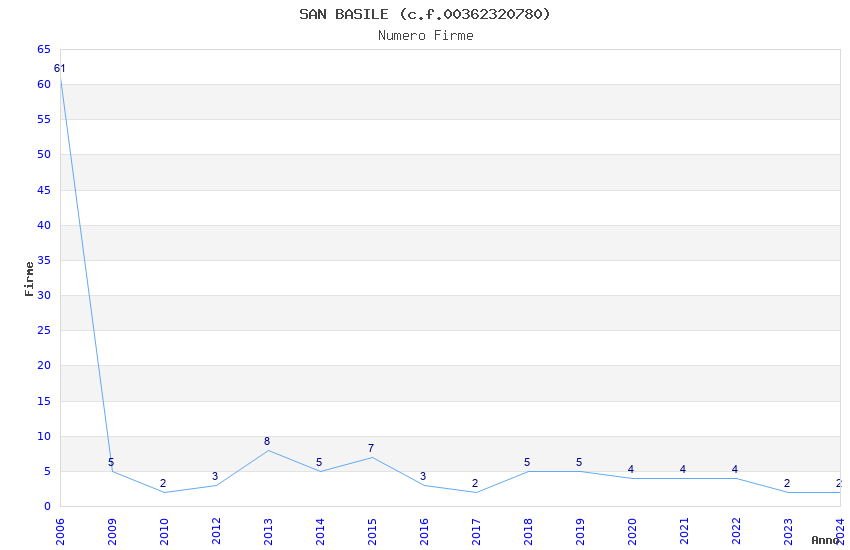Click the chart title SAN BASILE (c.f.00362320780)
The image size is (850, 550).
[x=424, y=14]
